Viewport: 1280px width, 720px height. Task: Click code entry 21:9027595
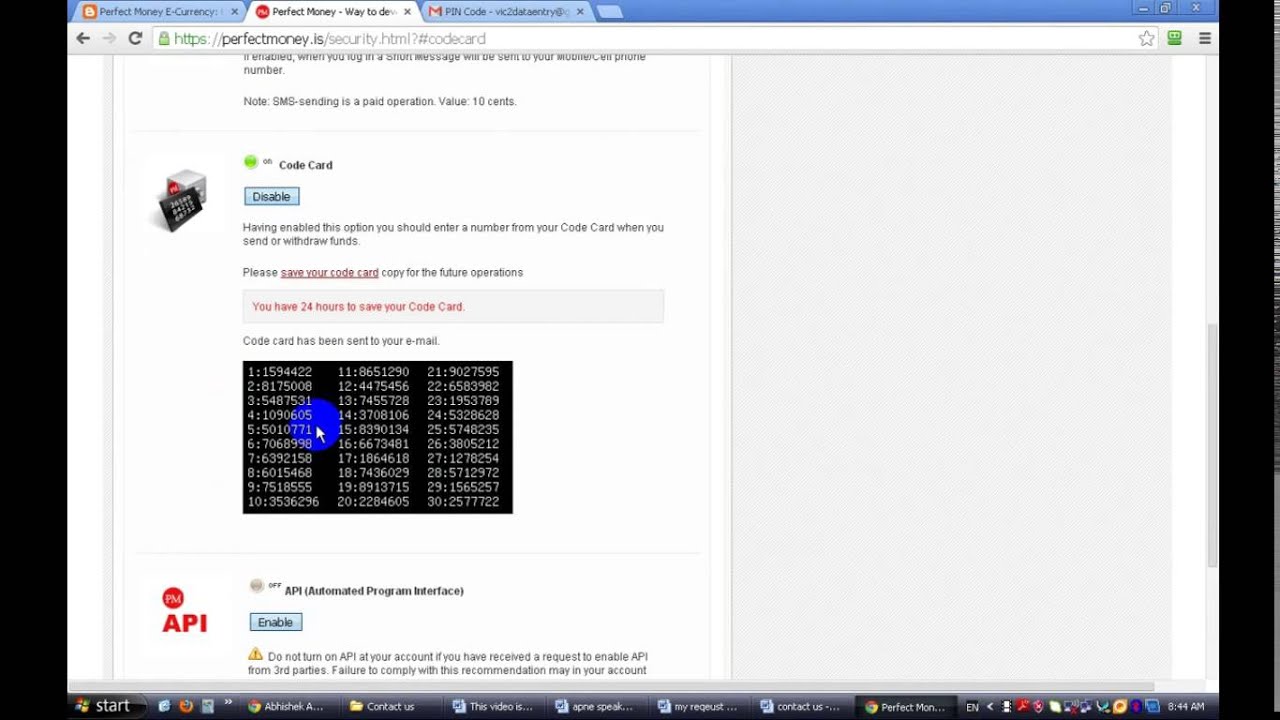[463, 372]
